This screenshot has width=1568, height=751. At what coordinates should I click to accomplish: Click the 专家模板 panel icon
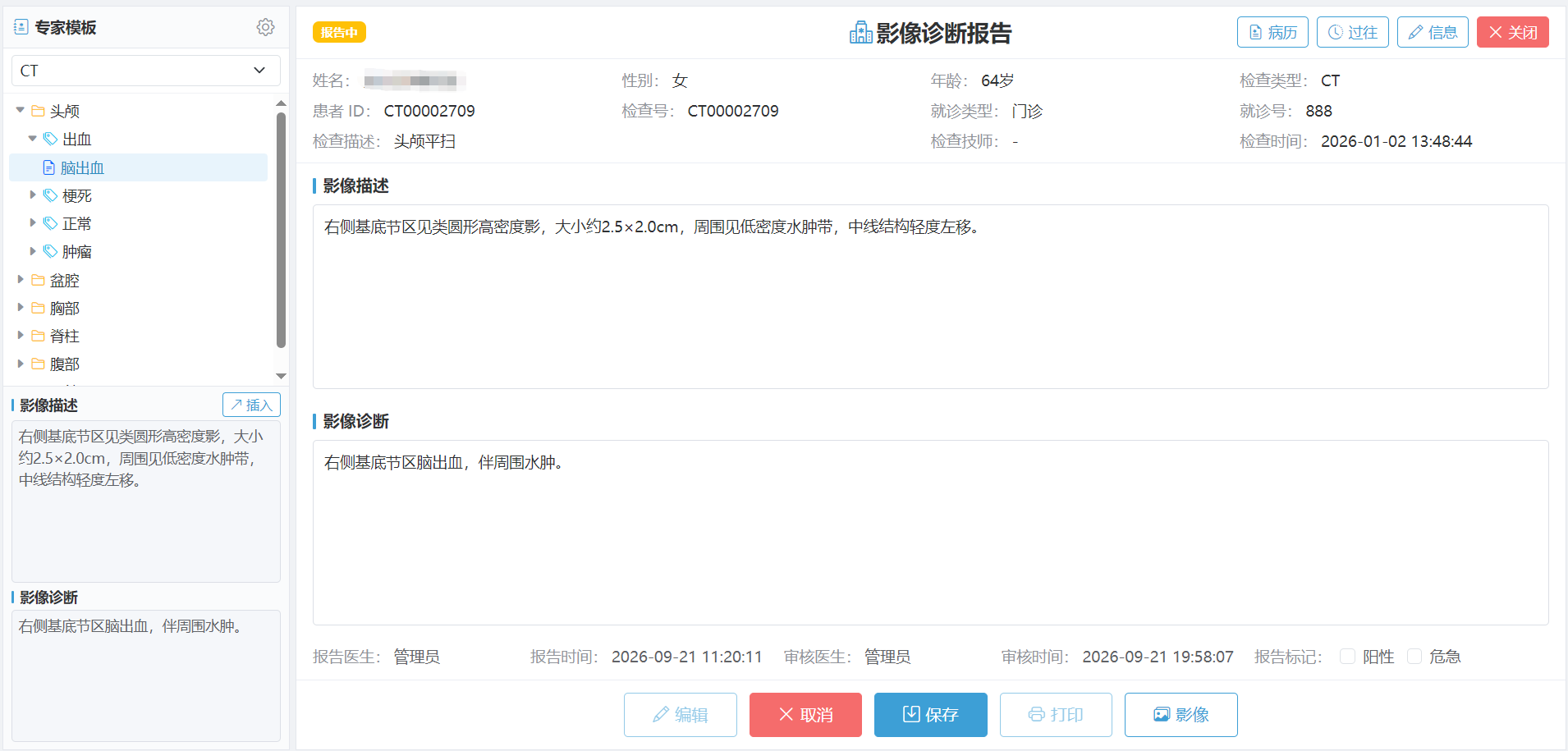click(21, 27)
